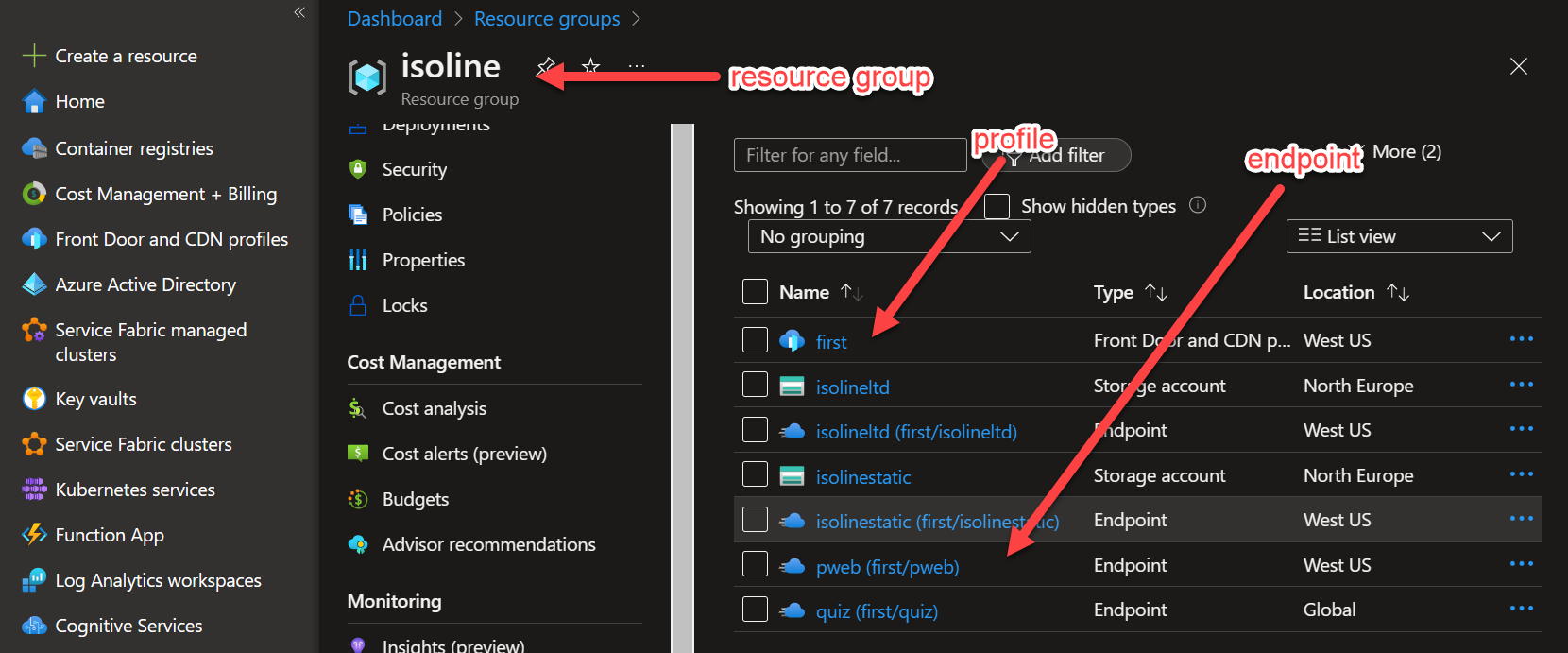Open the pweb (first/pweb) endpoint link

887,567
